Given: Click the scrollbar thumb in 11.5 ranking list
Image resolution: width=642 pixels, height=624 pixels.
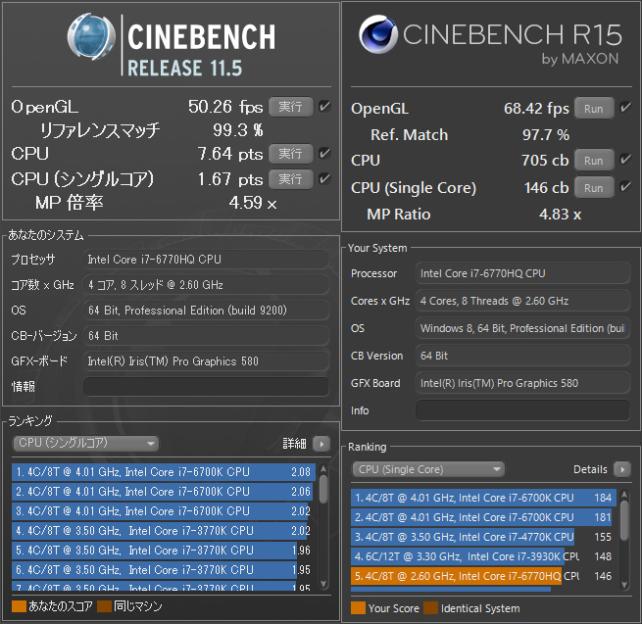Looking at the screenshot, I should 323,489.
